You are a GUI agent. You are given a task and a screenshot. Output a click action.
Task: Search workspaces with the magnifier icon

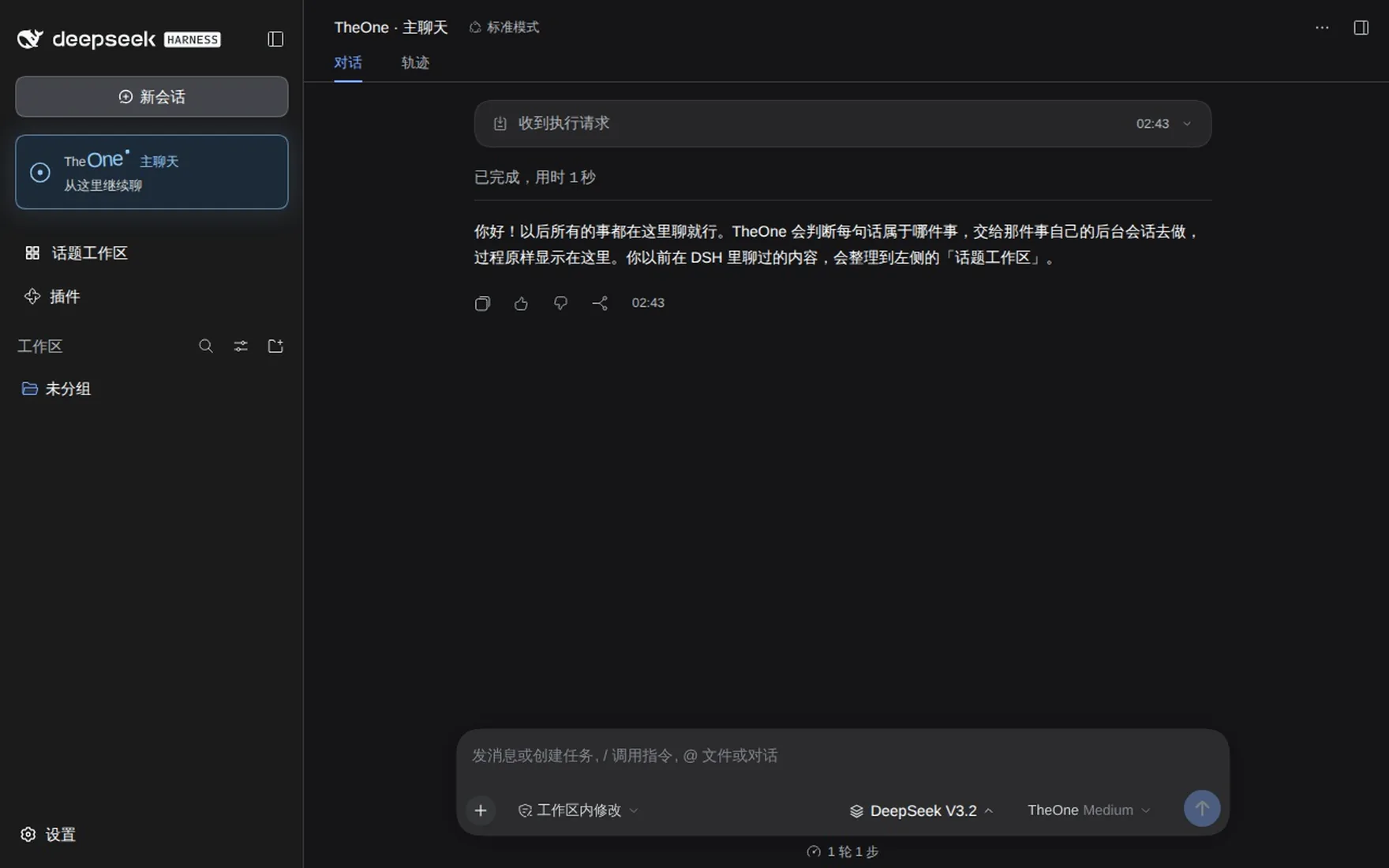[206, 346]
